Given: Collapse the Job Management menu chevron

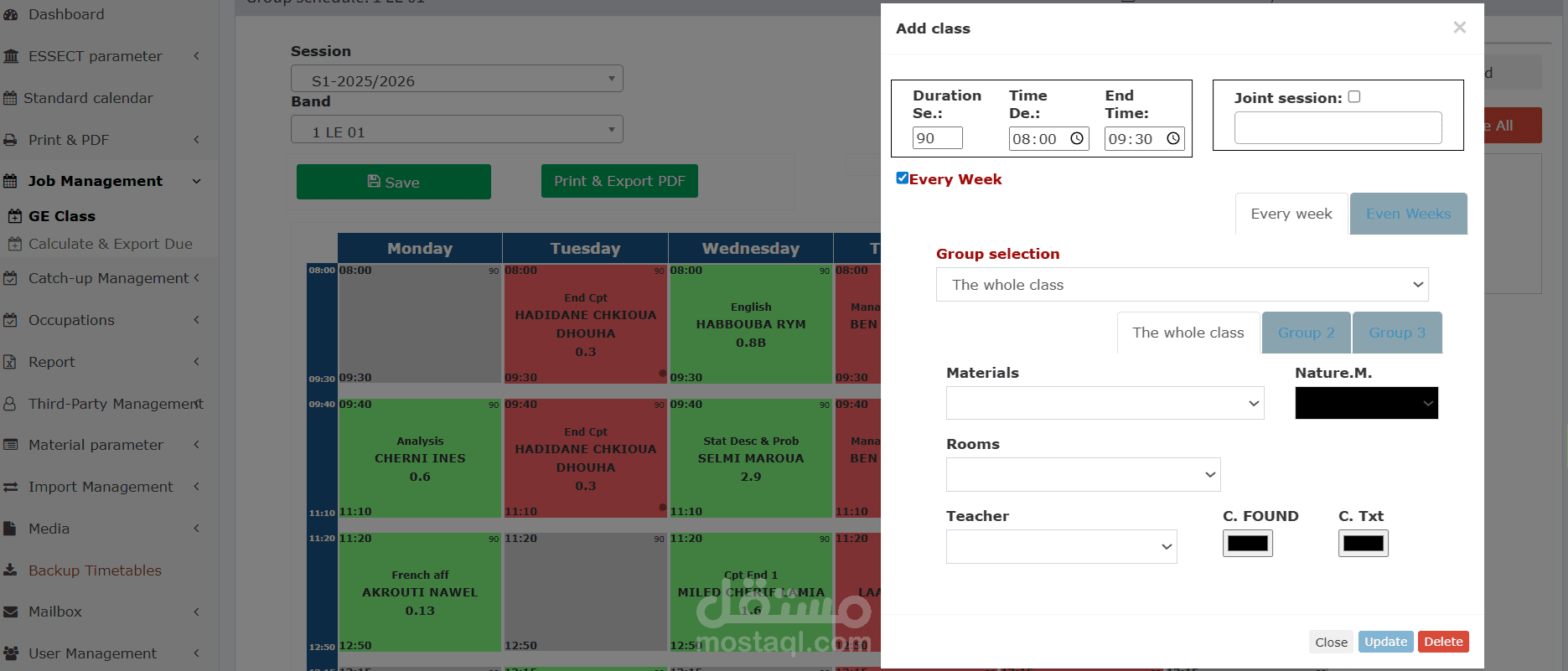Looking at the screenshot, I should (197, 181).
